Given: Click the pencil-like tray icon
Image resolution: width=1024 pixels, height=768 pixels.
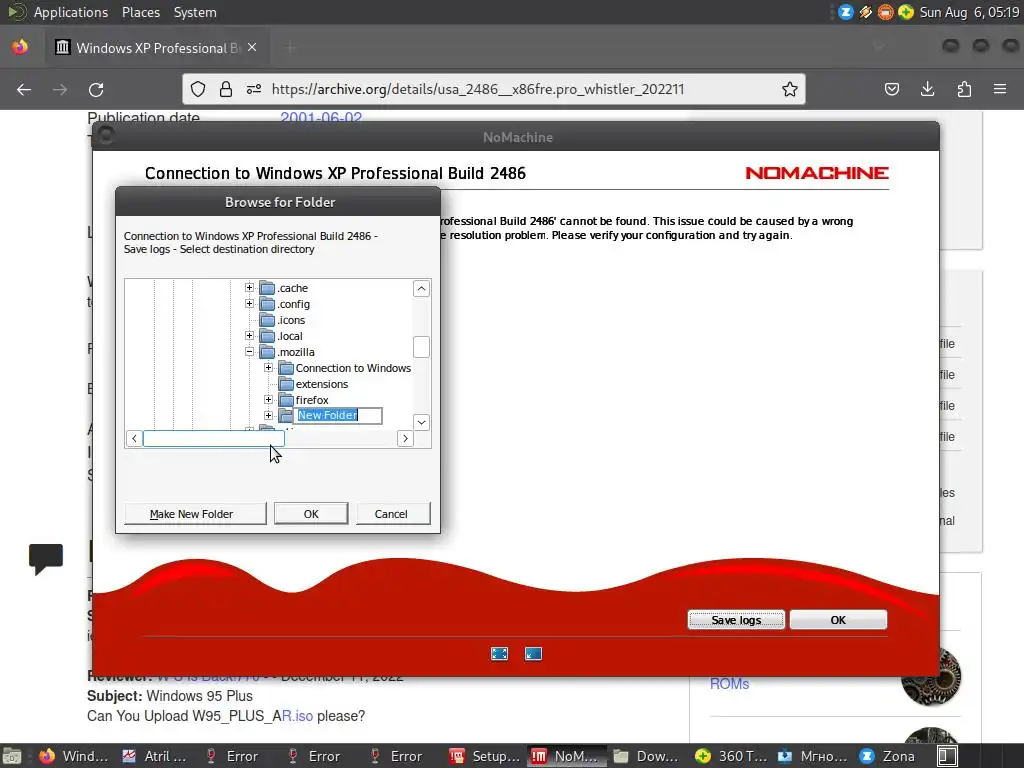Looking at the screenshot, I should coord(865,12).
